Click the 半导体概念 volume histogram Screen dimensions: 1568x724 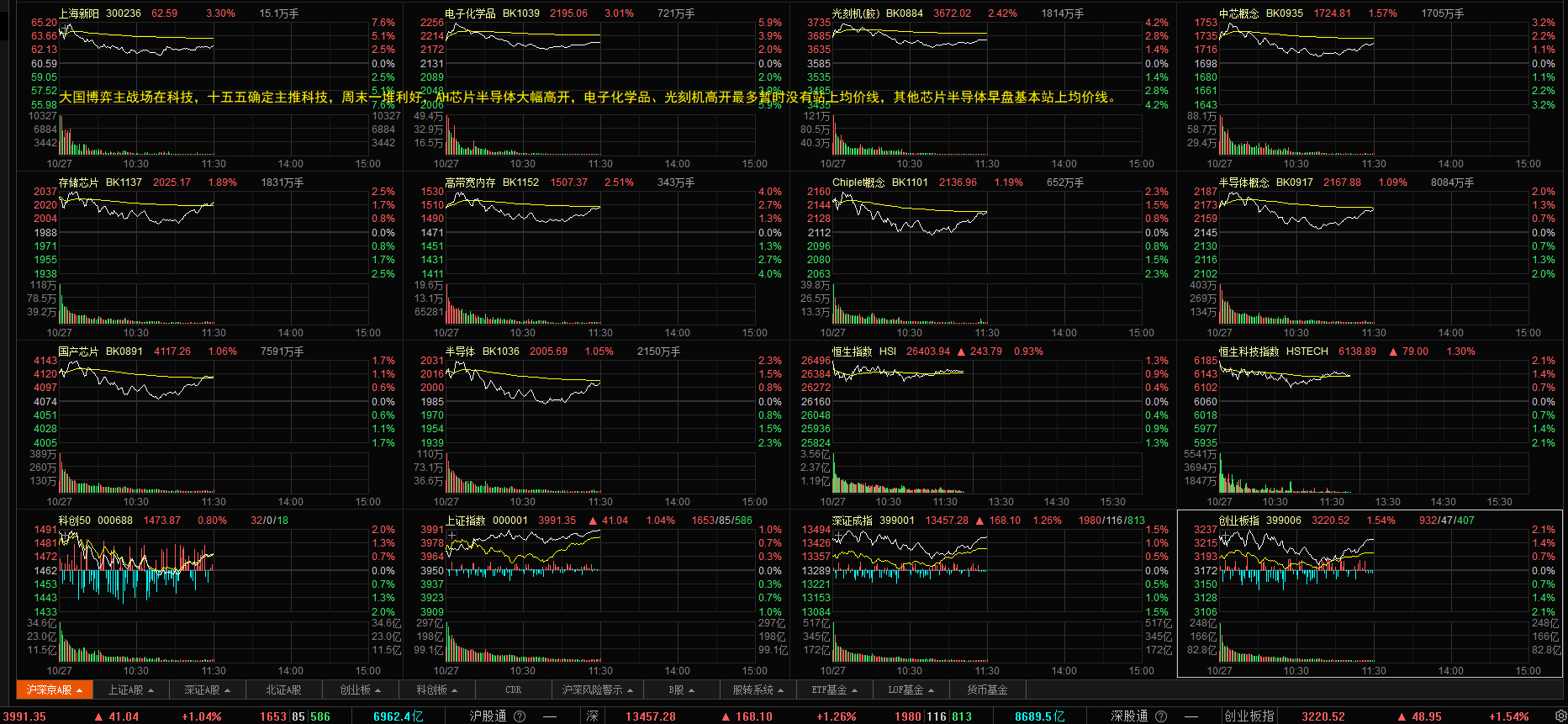point(1374,304)
